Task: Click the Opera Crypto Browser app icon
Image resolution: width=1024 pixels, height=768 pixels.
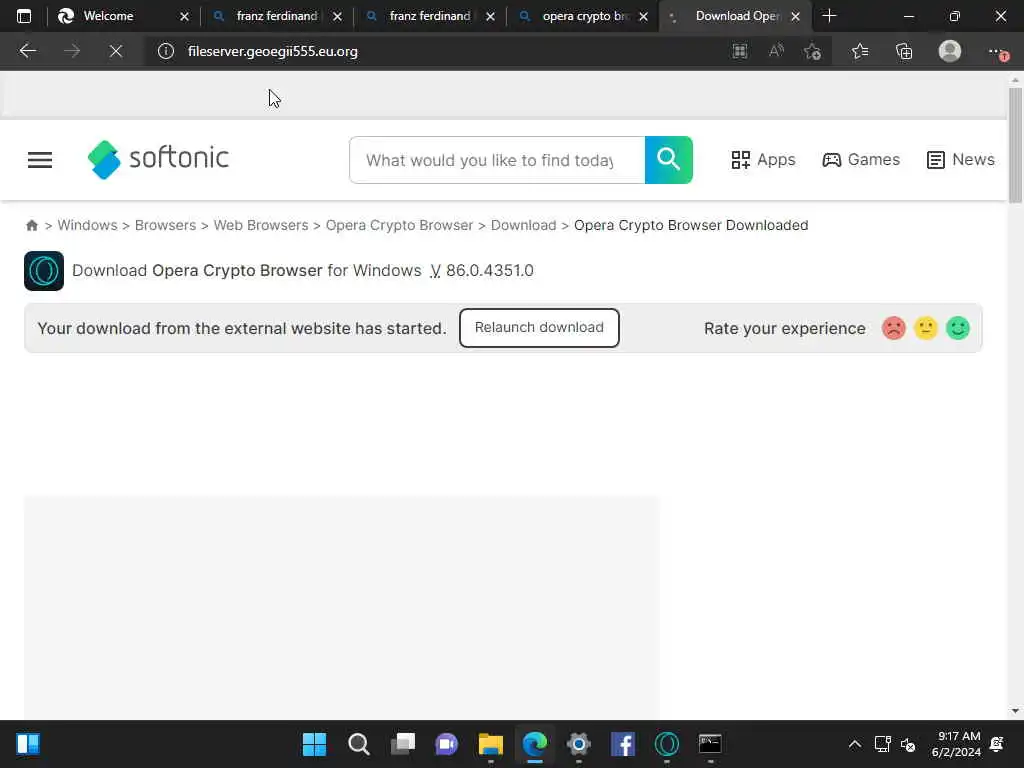Action: (x=44, y=270)
